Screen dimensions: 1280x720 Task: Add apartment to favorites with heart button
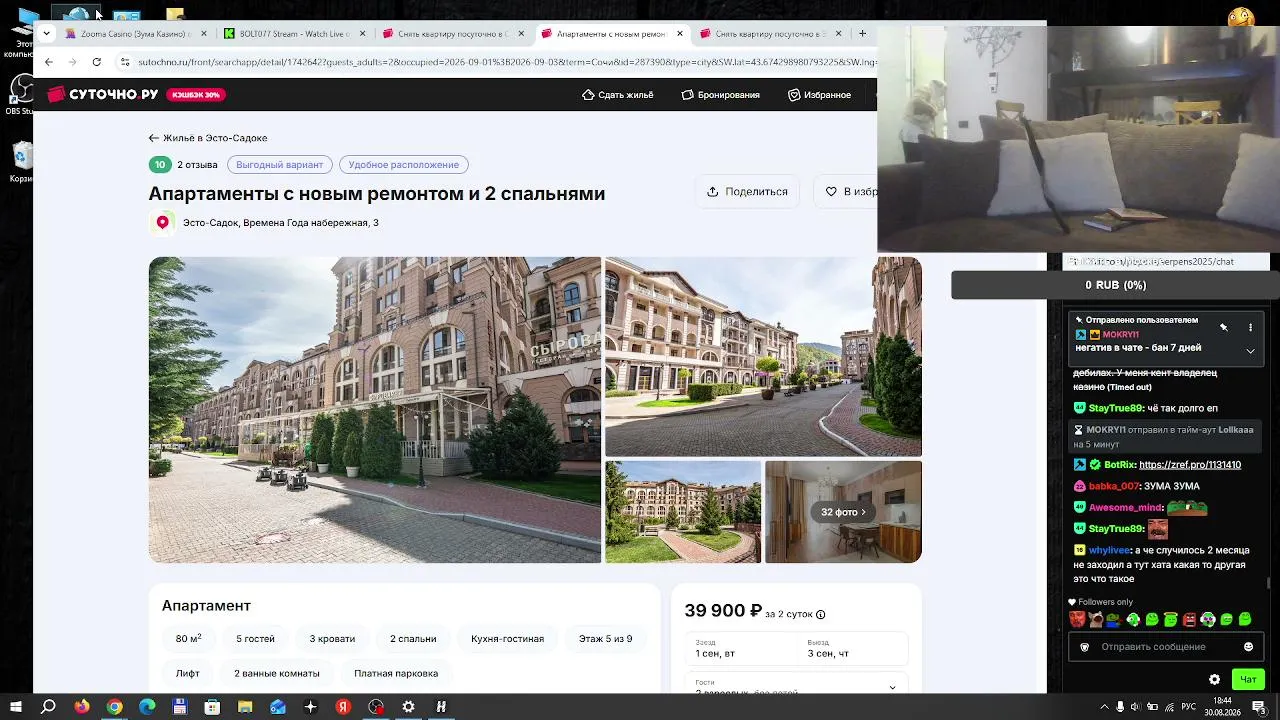845,192
